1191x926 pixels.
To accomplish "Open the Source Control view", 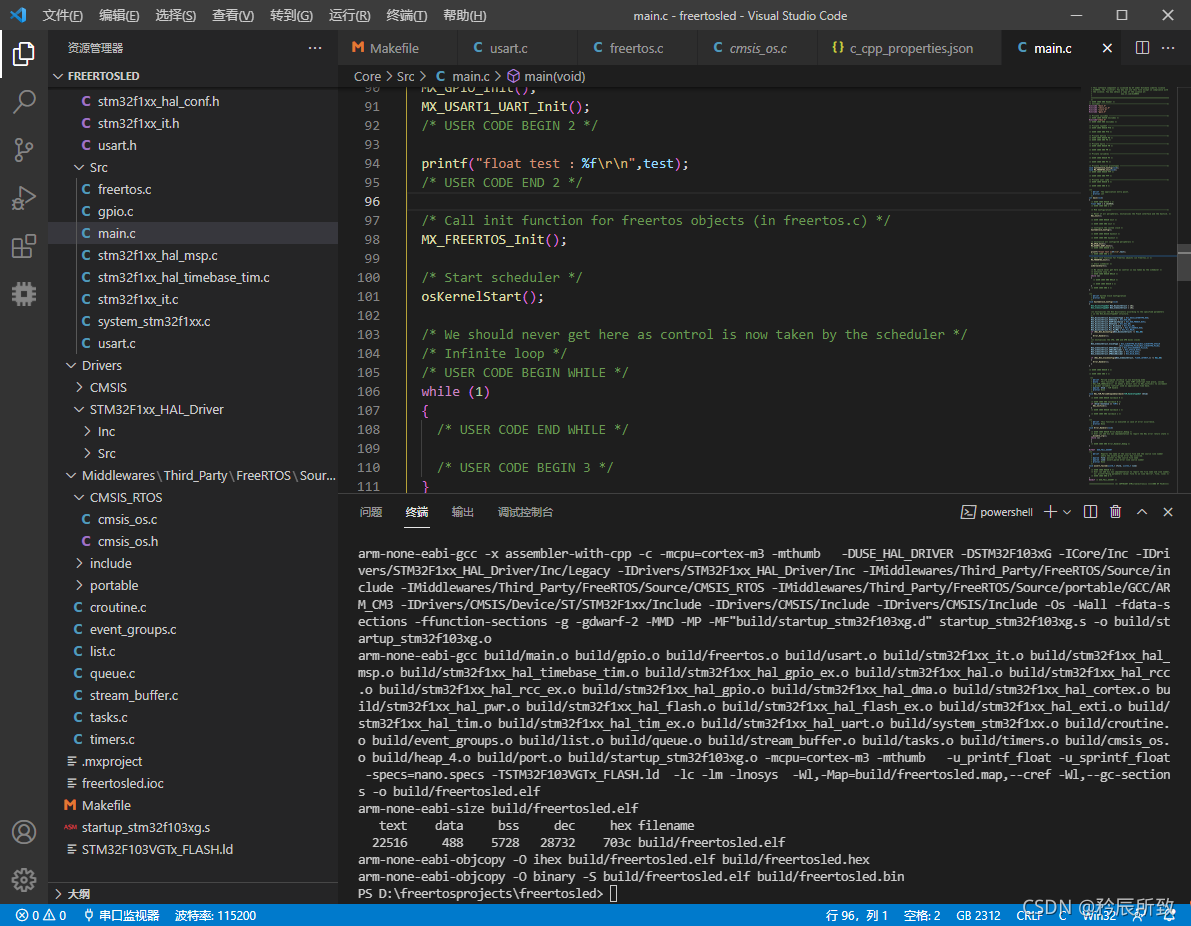I will point(24,150).
